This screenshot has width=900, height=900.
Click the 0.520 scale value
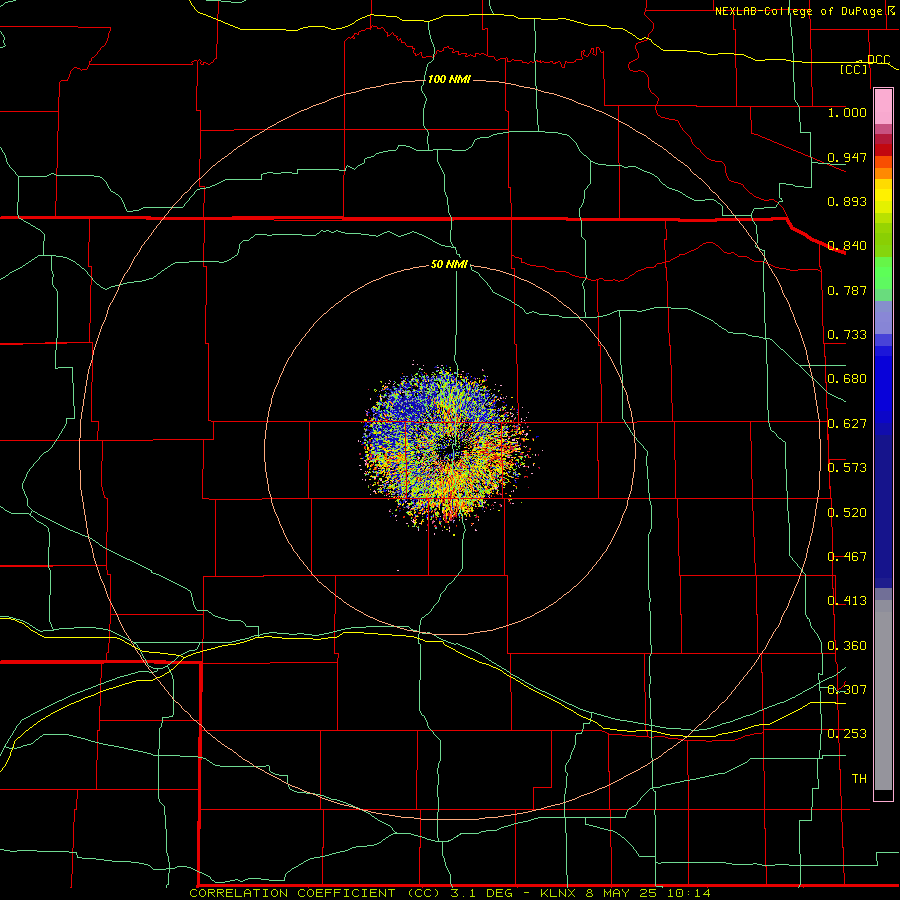847,513
